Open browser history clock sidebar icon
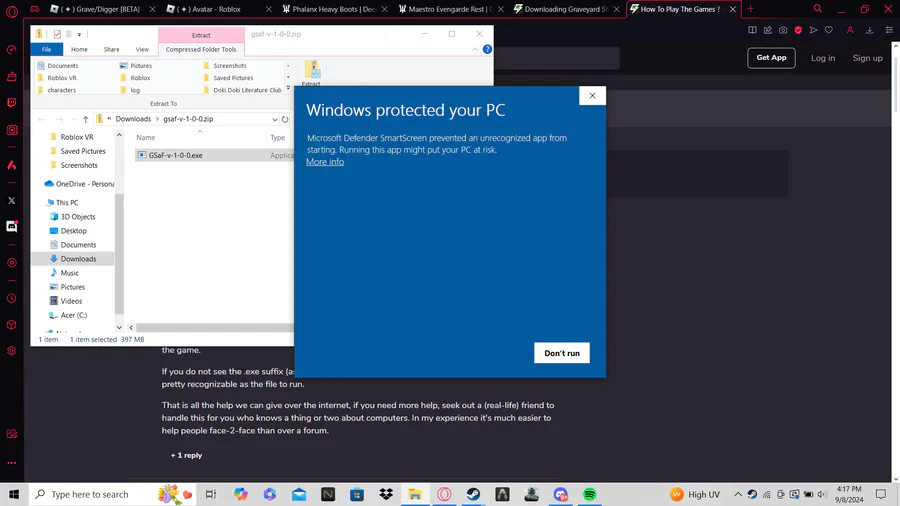Image resolution: width=900 pixels, height=506 pixels. coord(11,299)
